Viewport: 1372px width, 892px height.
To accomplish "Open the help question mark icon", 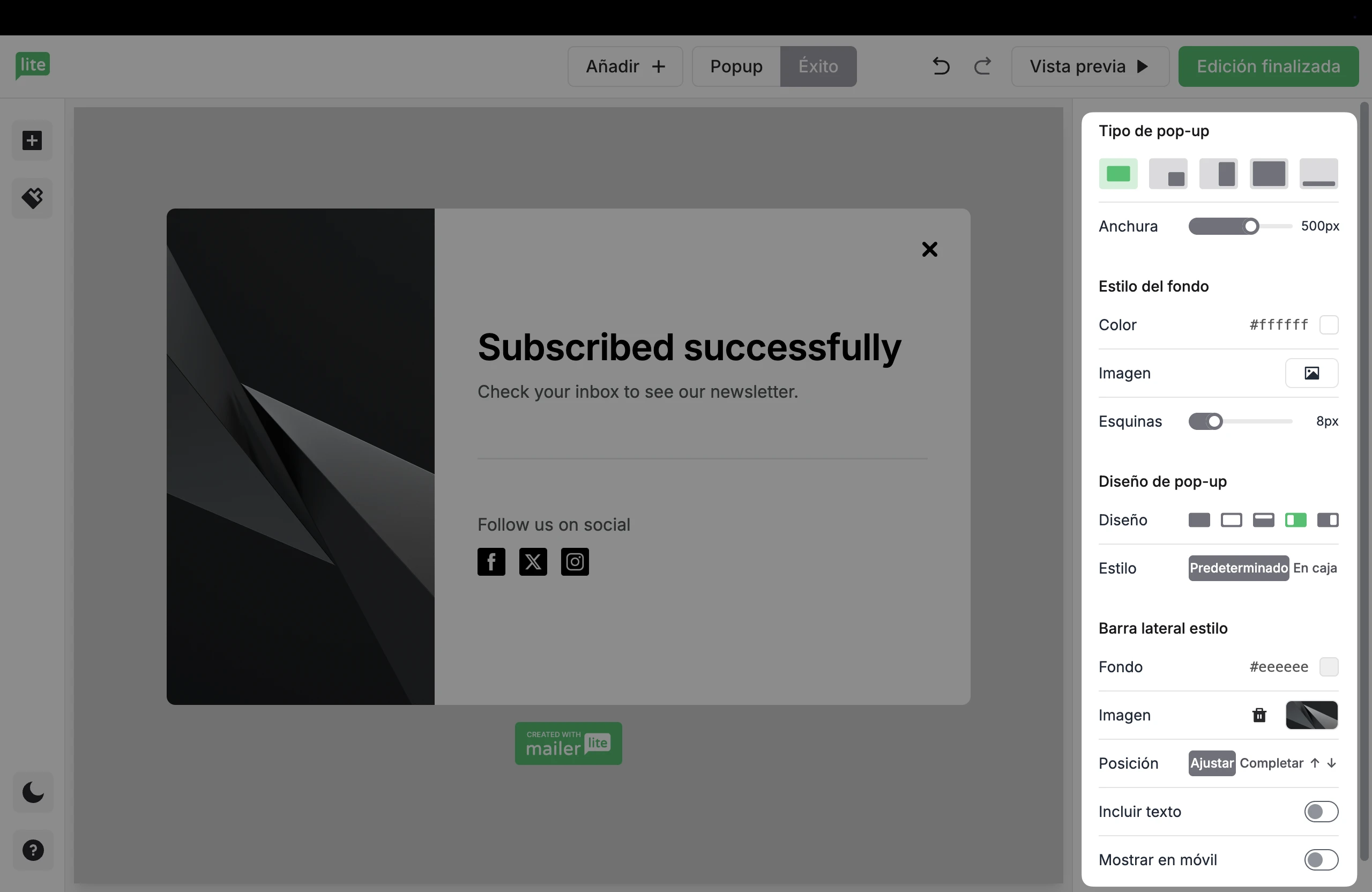I will [x=33, y=850].
